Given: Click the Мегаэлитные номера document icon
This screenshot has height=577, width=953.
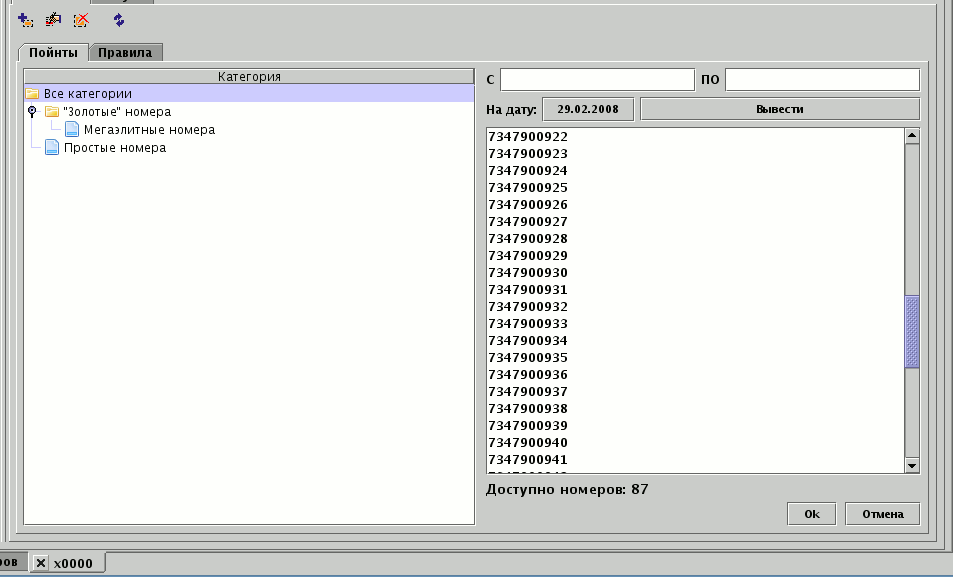Looking at the screenshot, I should (x=72, y=130).
